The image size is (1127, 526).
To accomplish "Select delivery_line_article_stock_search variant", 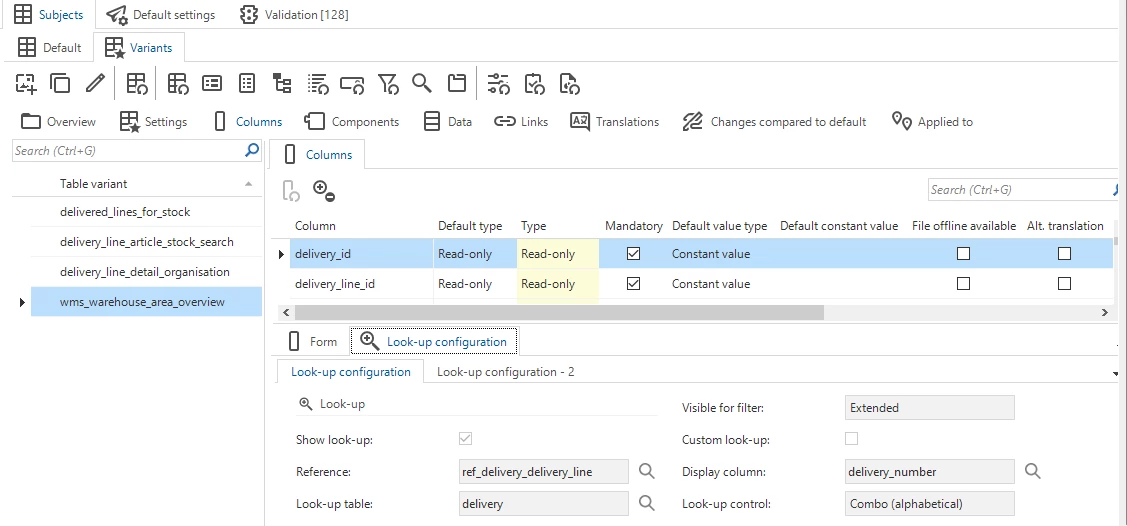I will [146, 242].
